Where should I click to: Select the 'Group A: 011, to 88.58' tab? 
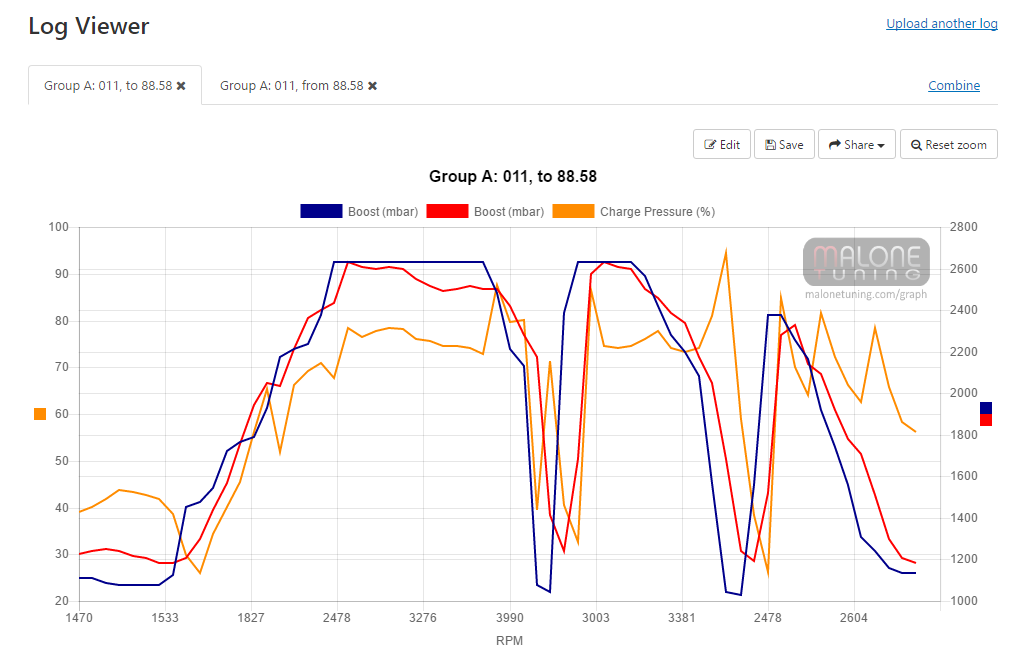point(115,86)
